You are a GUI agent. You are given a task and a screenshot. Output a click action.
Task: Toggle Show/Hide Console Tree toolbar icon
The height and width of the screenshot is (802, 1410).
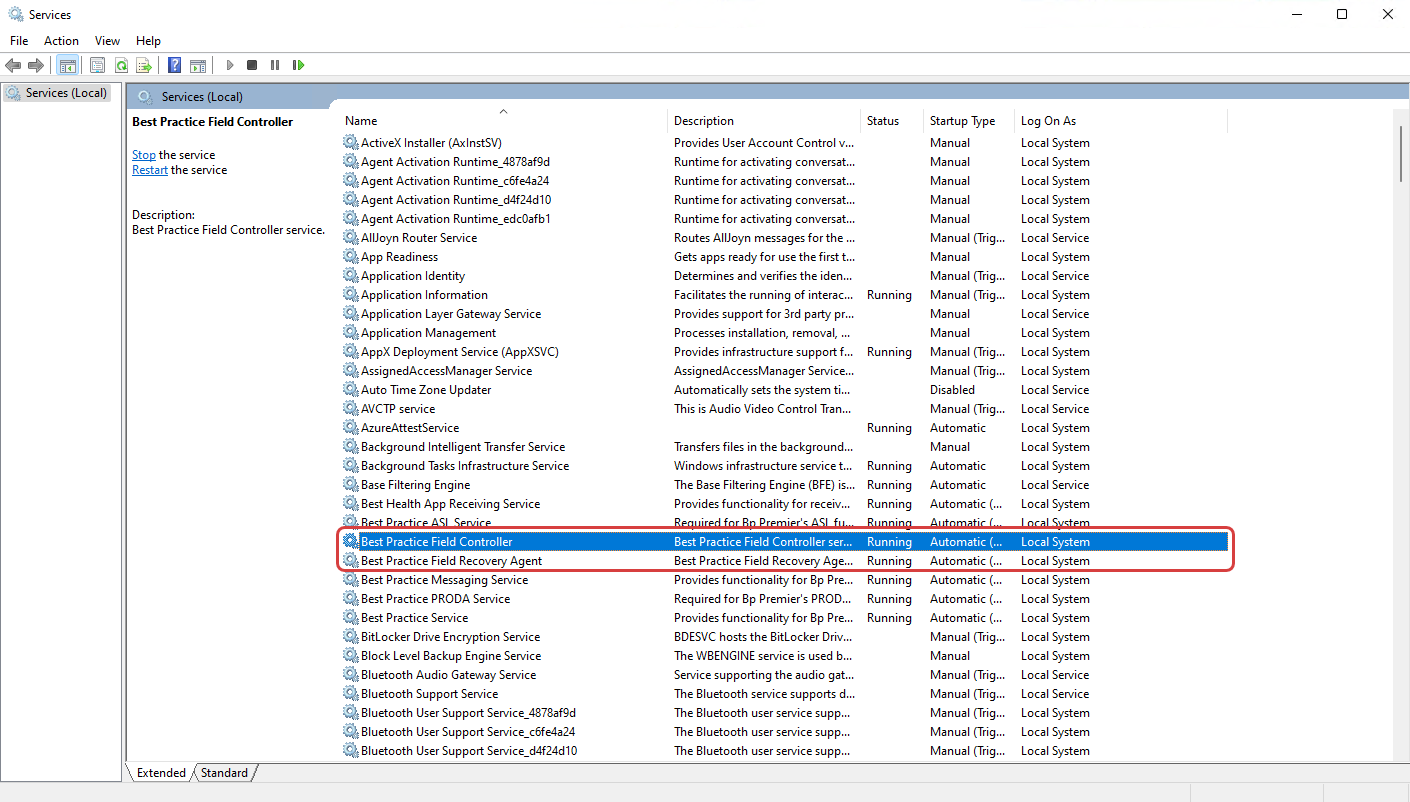click(68, 65)
